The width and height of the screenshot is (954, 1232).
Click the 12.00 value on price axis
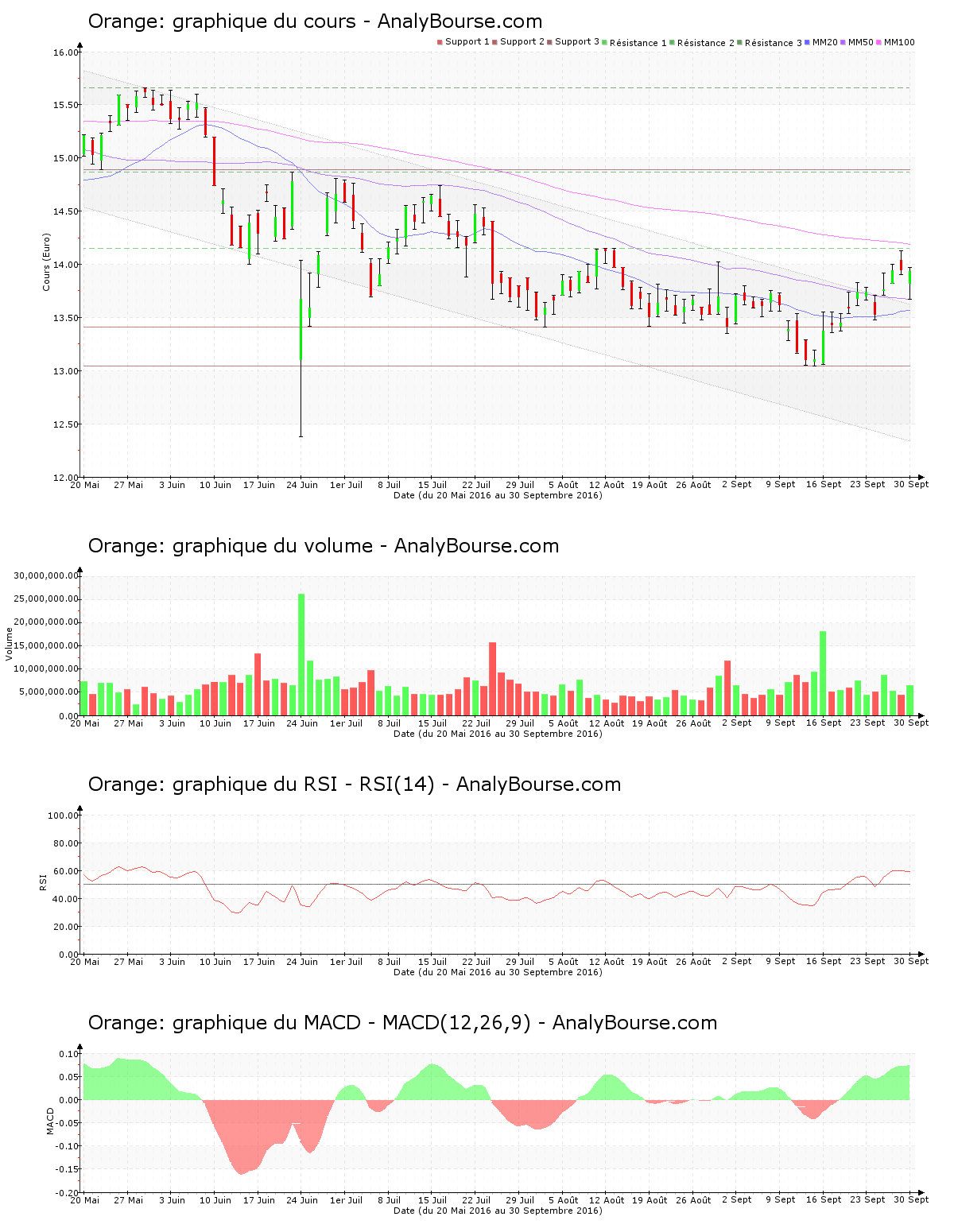(x=66, y=478)
